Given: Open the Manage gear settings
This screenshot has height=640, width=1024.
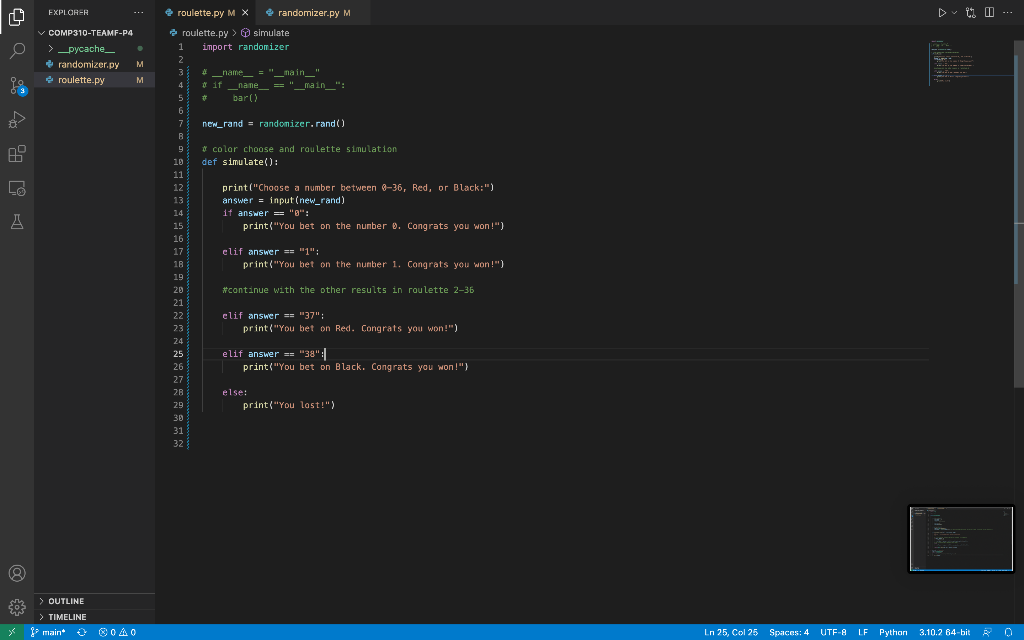Looking at the screenshot, I should [x=17, y=607].
